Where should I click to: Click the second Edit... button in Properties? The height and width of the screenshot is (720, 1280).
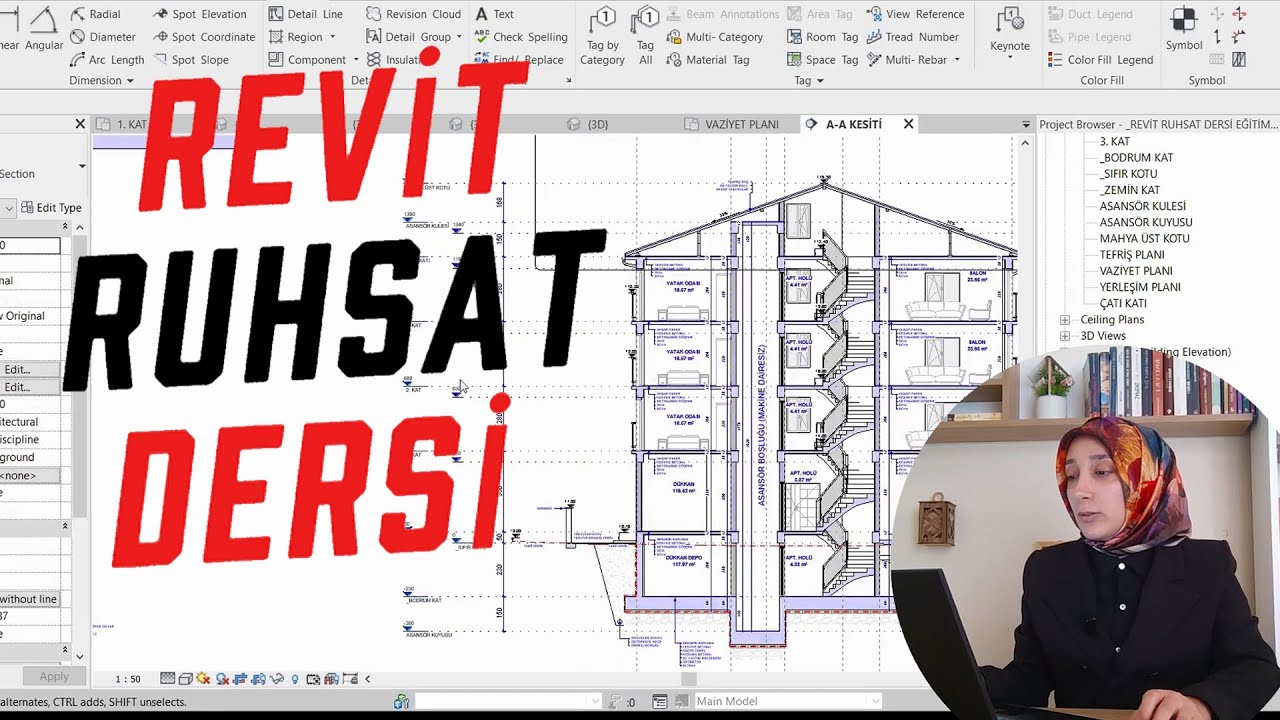coord(29,387)
